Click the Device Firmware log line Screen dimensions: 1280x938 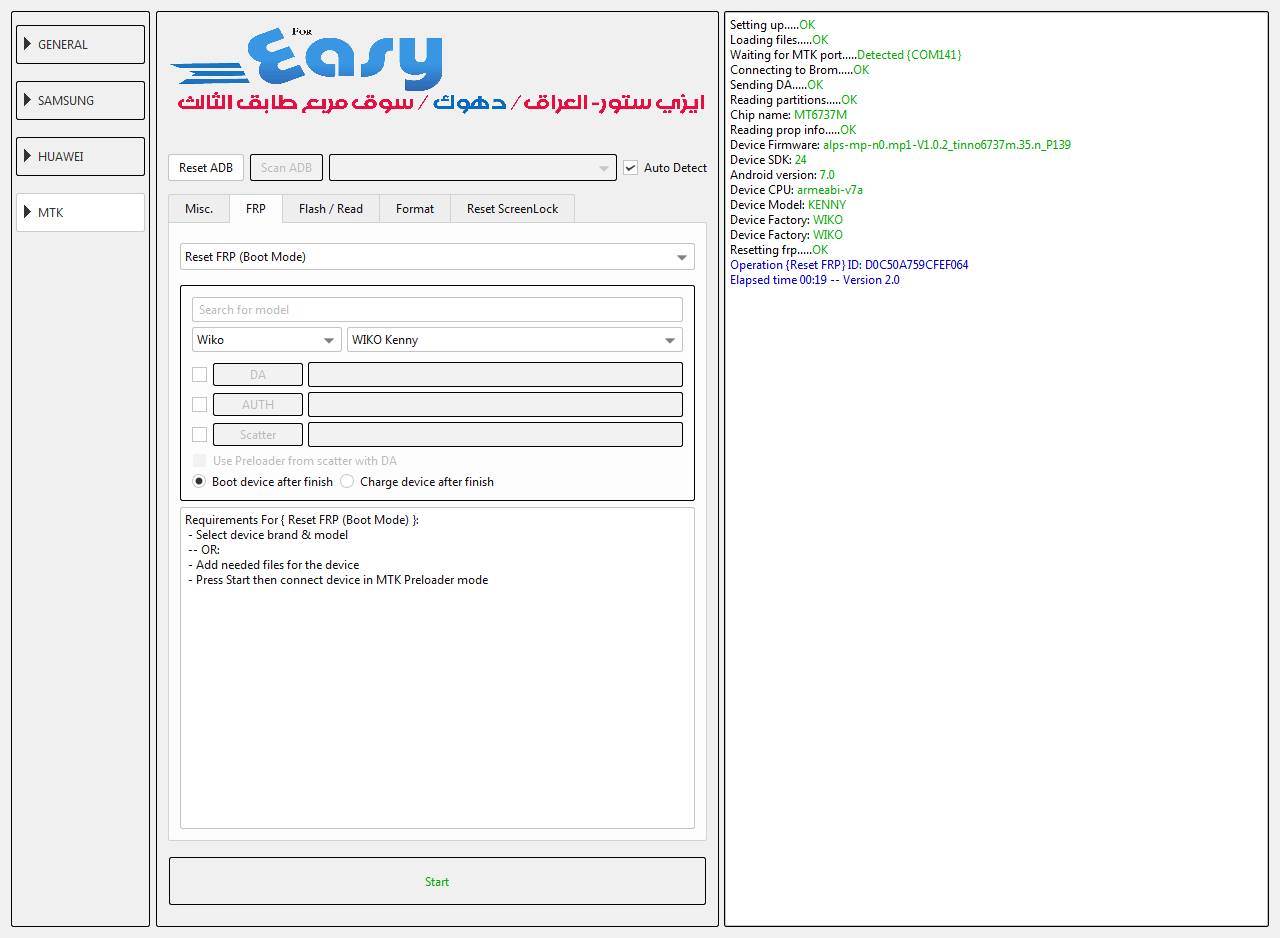point(900,145)
